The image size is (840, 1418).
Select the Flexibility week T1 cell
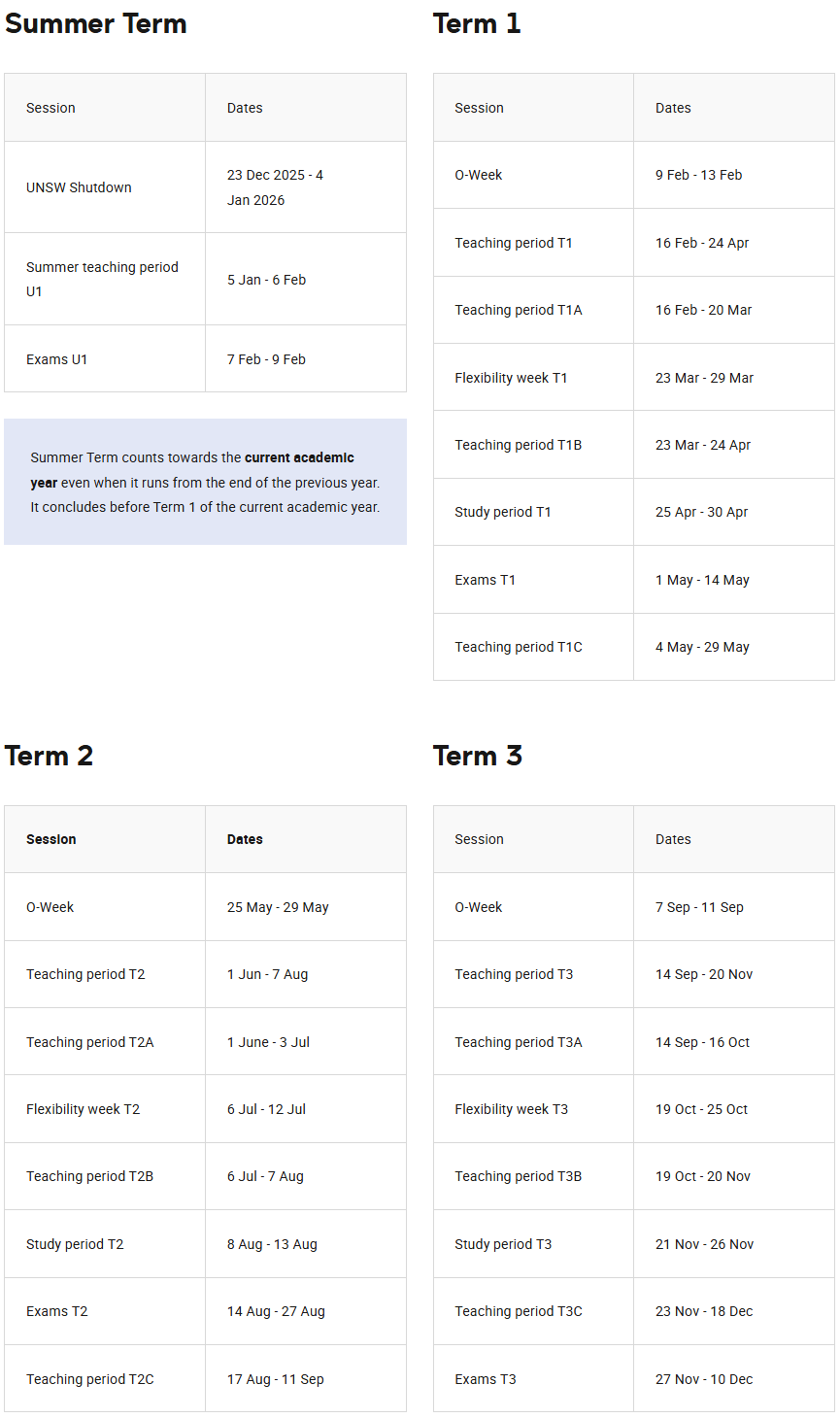click(511, 378)
